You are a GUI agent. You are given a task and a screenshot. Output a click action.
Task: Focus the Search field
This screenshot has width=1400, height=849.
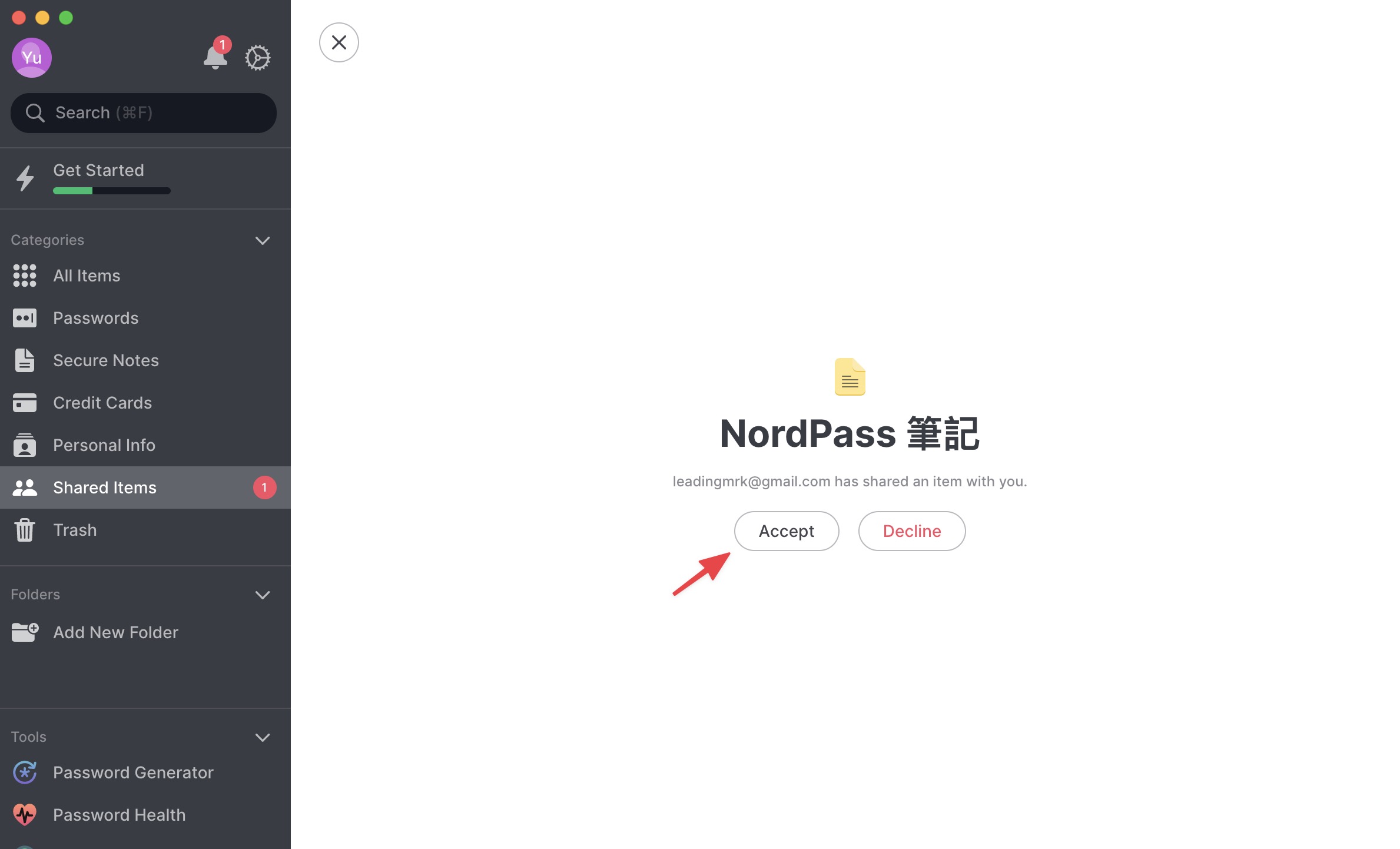tap(144, 113)
